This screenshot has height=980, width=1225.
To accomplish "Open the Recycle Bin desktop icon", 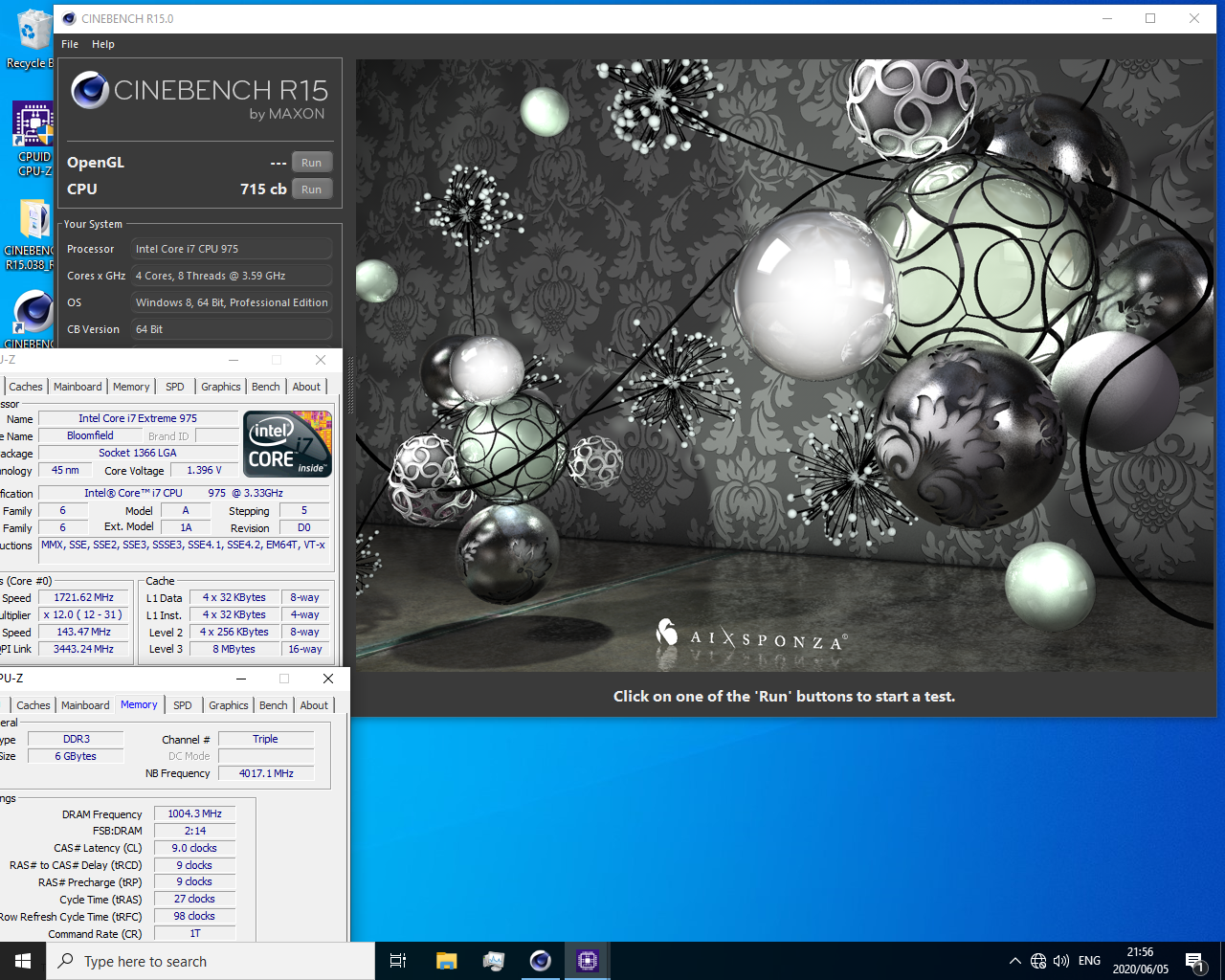I will coord(32,38).
